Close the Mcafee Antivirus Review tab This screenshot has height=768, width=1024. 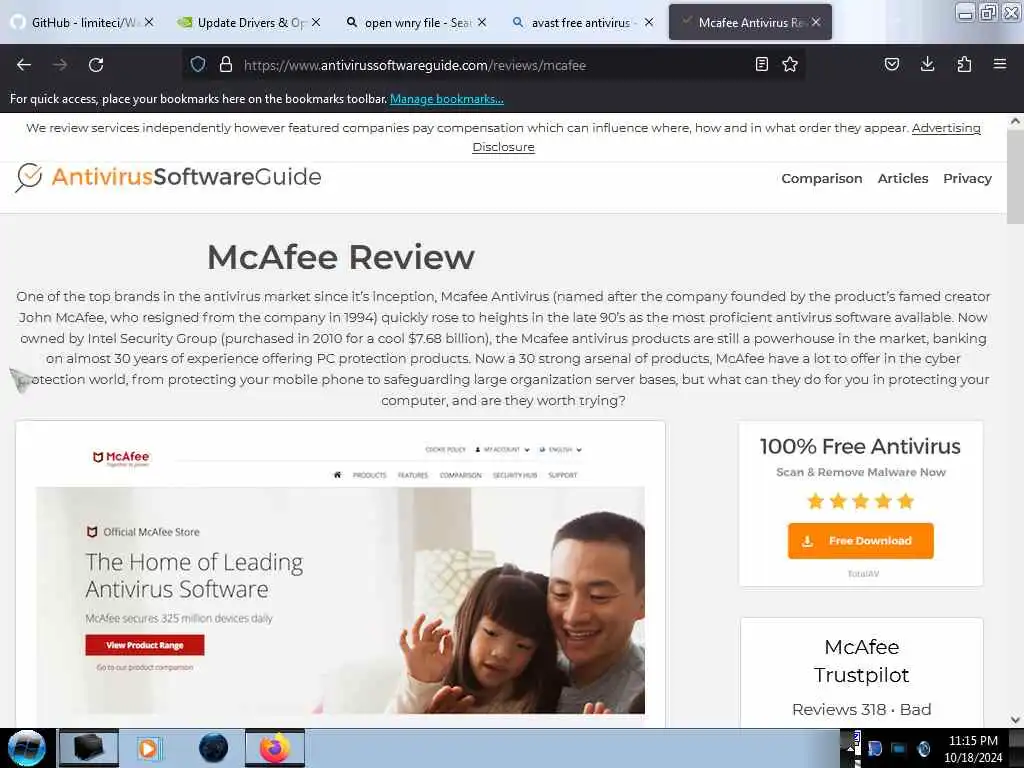pyautogui.click(x=816, y=22)
